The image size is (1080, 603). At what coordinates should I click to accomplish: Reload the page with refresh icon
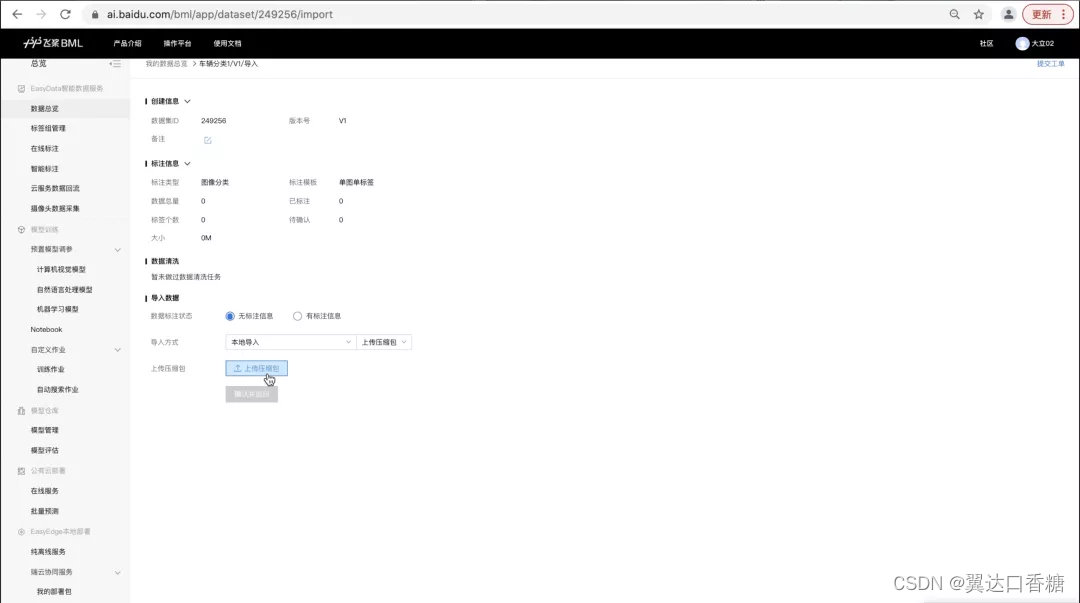coord(65,14)
